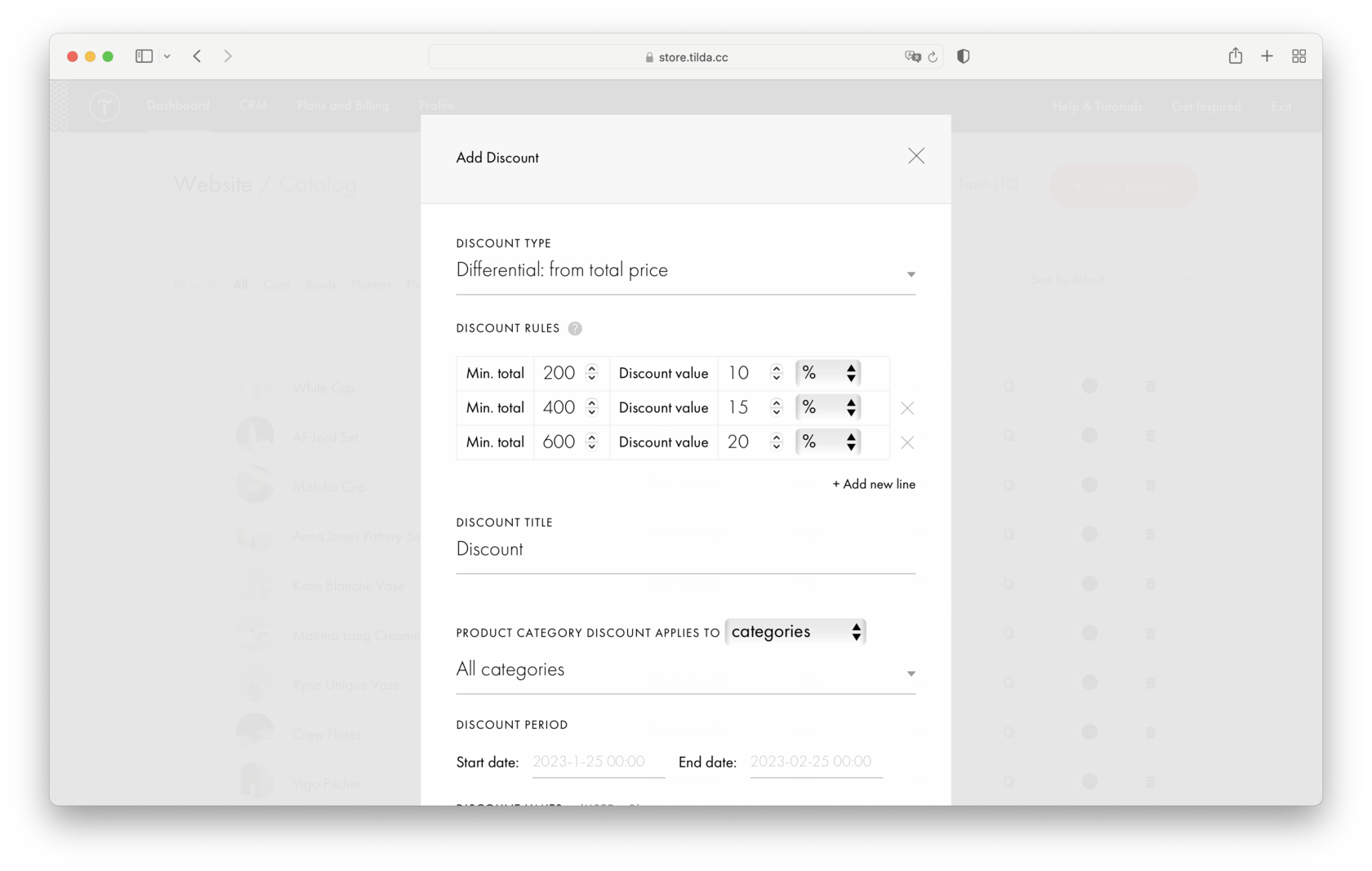Click stepper for Min. total 600
This screenshot has width=1372, height=871.
click(592, 442)
